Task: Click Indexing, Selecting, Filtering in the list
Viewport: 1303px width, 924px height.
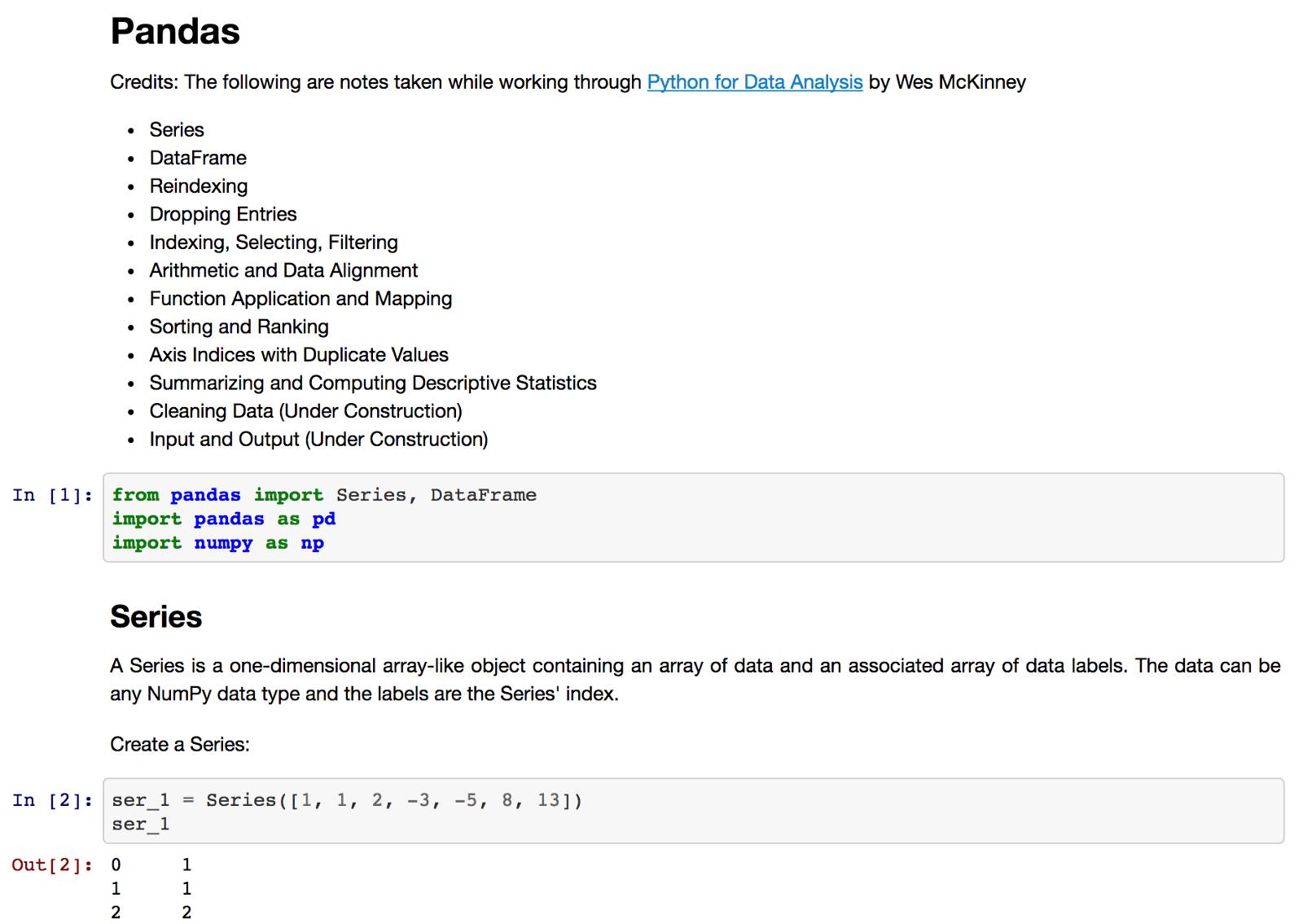Action: click(274, 243)
